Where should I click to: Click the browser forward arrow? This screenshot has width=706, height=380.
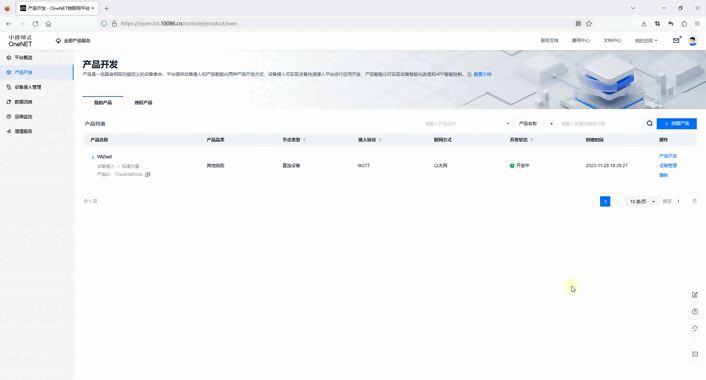coord(23,23)
